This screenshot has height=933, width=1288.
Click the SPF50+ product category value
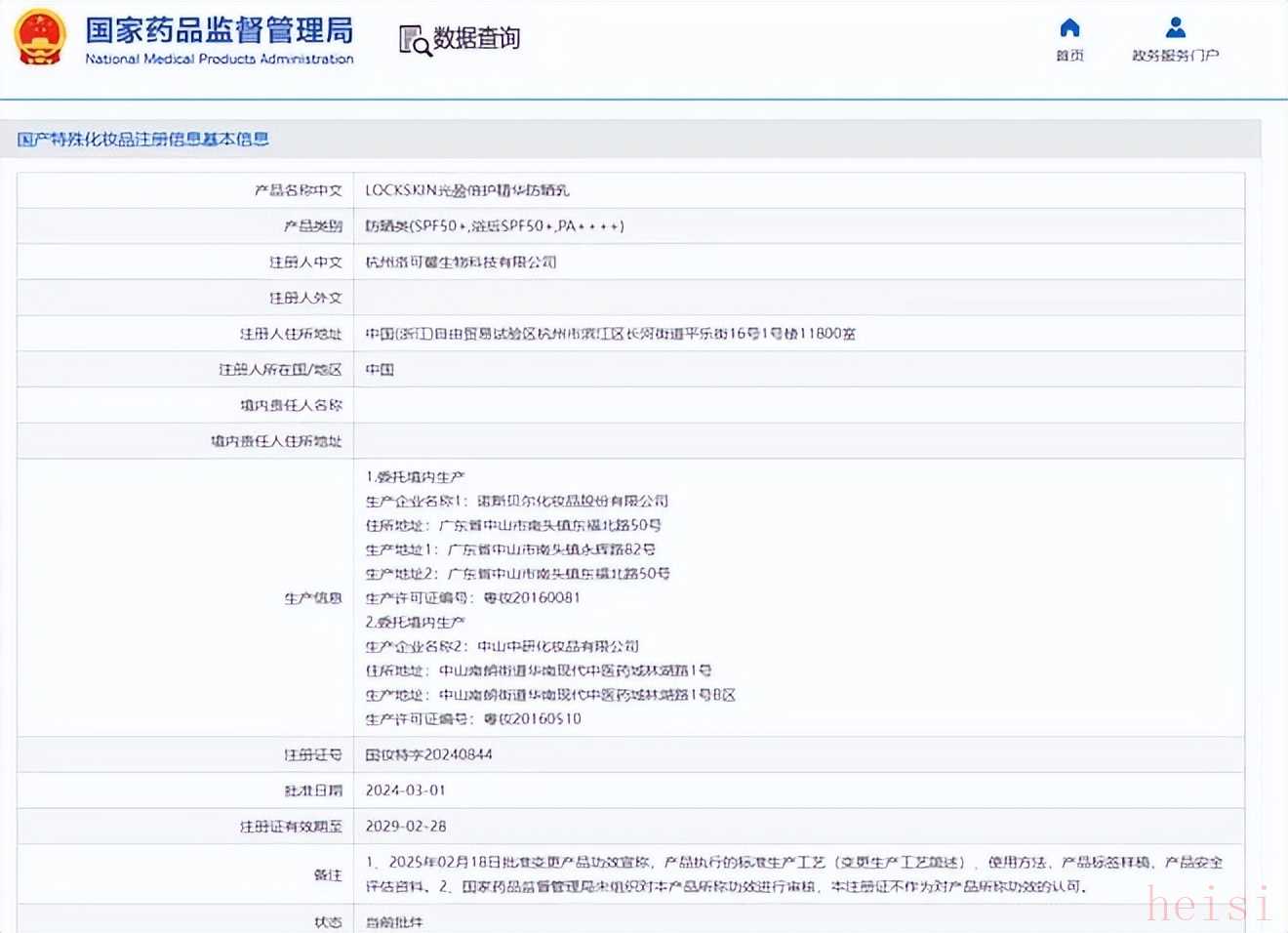pos(494,226)
